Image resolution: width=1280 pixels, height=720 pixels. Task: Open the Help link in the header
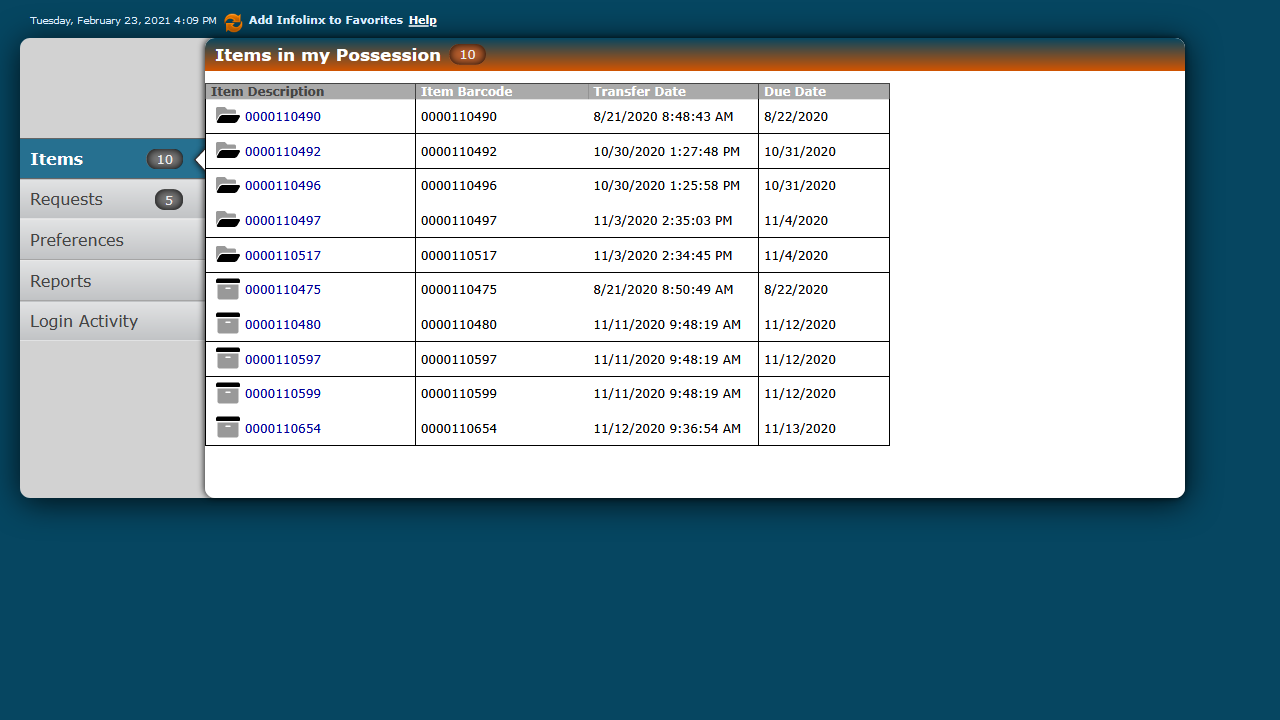coord(423,20)
